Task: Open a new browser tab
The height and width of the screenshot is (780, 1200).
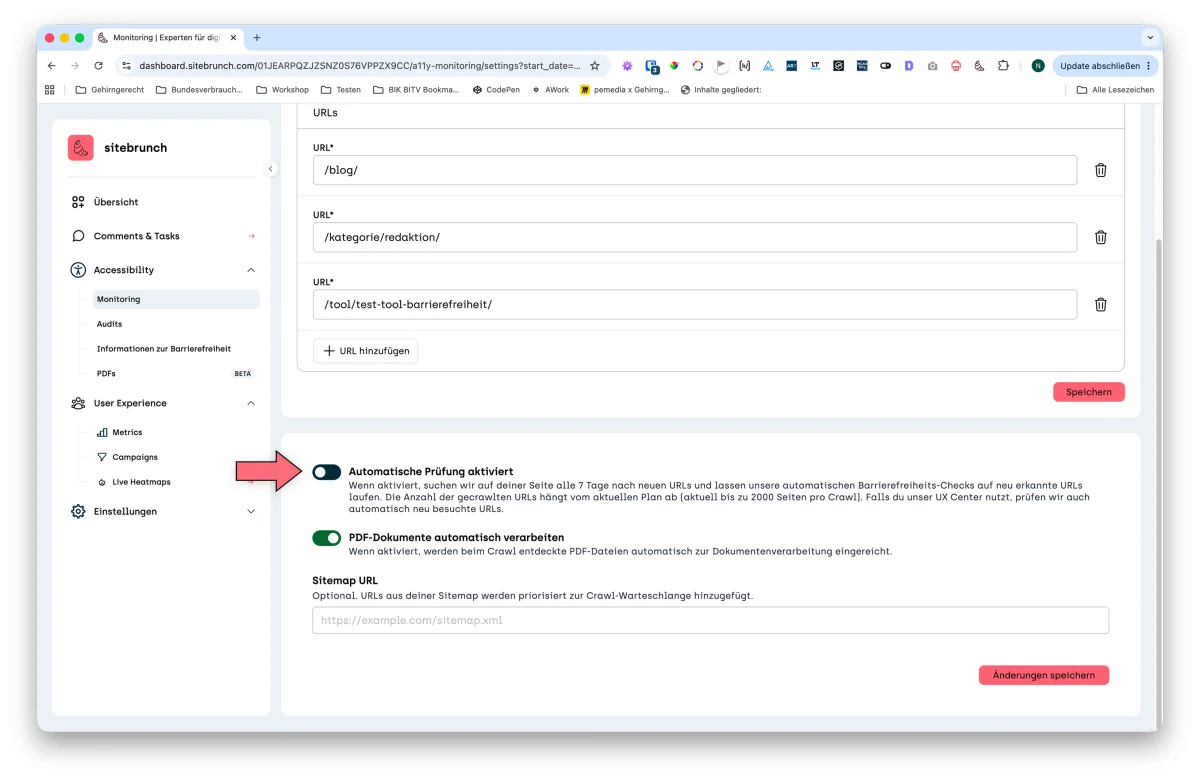Action: tap(257, 38)
